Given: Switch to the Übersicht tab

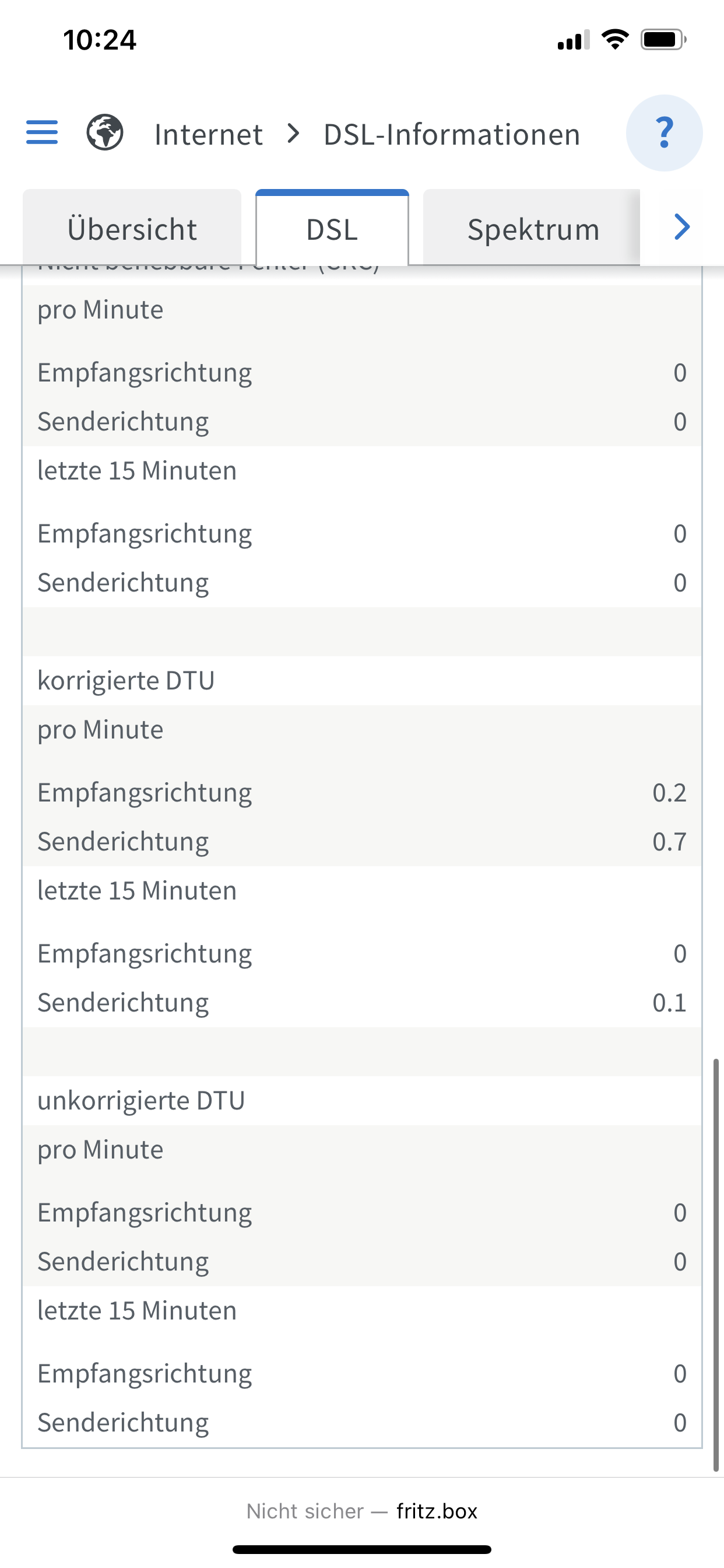Looking at the screenshot, I should click(132, 228).
